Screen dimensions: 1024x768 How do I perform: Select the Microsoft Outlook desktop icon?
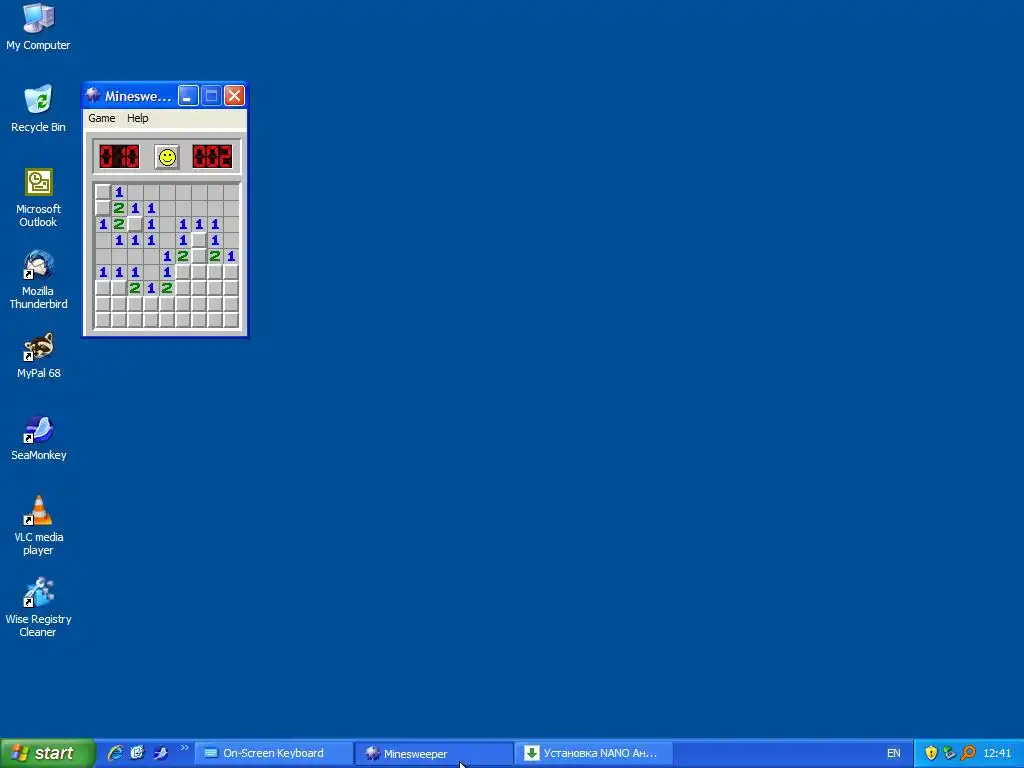[x=38, y=198]
